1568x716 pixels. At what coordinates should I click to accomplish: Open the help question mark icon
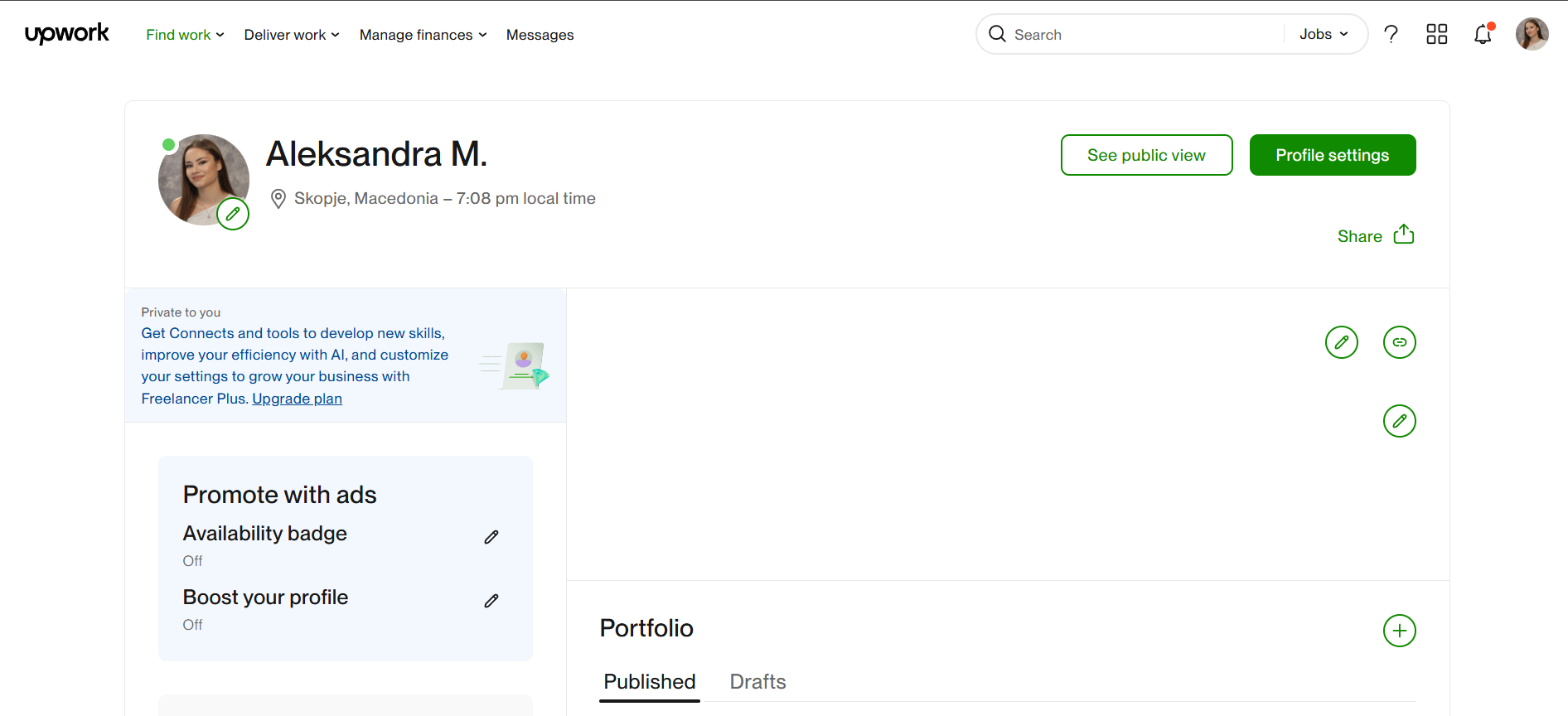[1391, 34]
